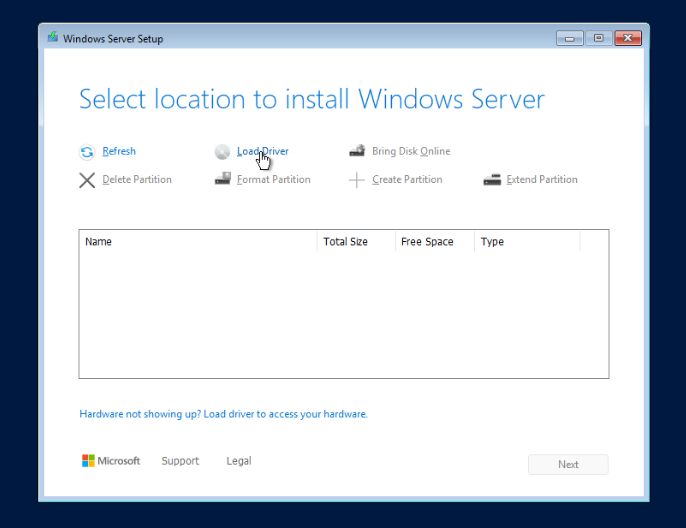Click the Windows Server Setup title bar icon

click(x=53, y=38)
